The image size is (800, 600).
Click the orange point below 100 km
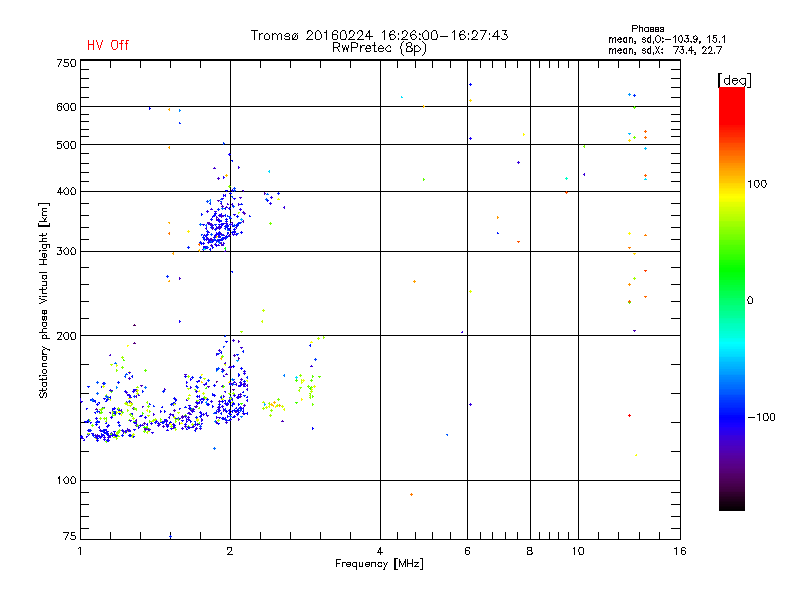(411, 494)
